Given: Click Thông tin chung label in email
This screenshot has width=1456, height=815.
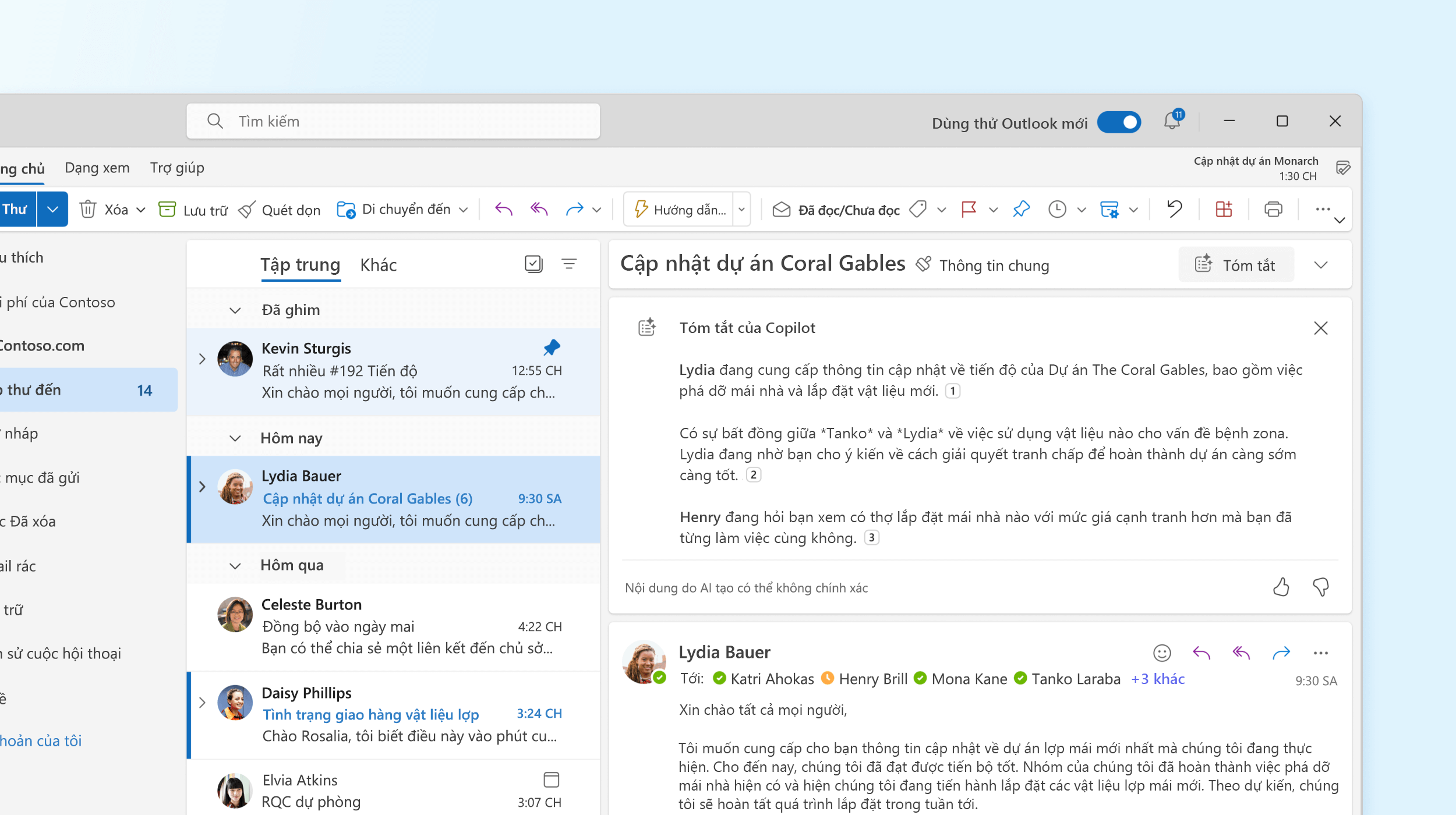Looking at the screenshot, I should pyautogui.click(x=993, y=265).
